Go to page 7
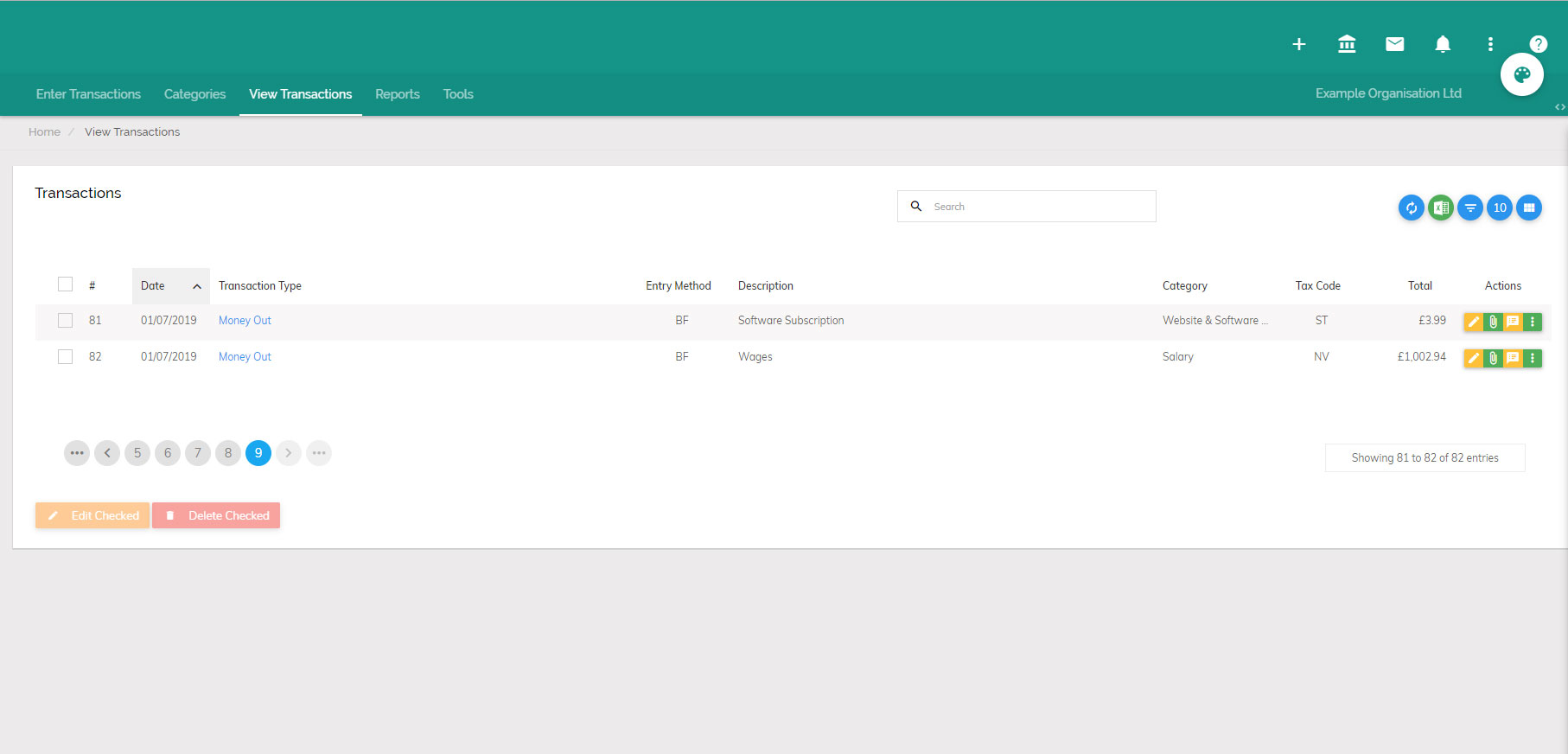Screen dimensions: 1568x754 pos(198,453)
